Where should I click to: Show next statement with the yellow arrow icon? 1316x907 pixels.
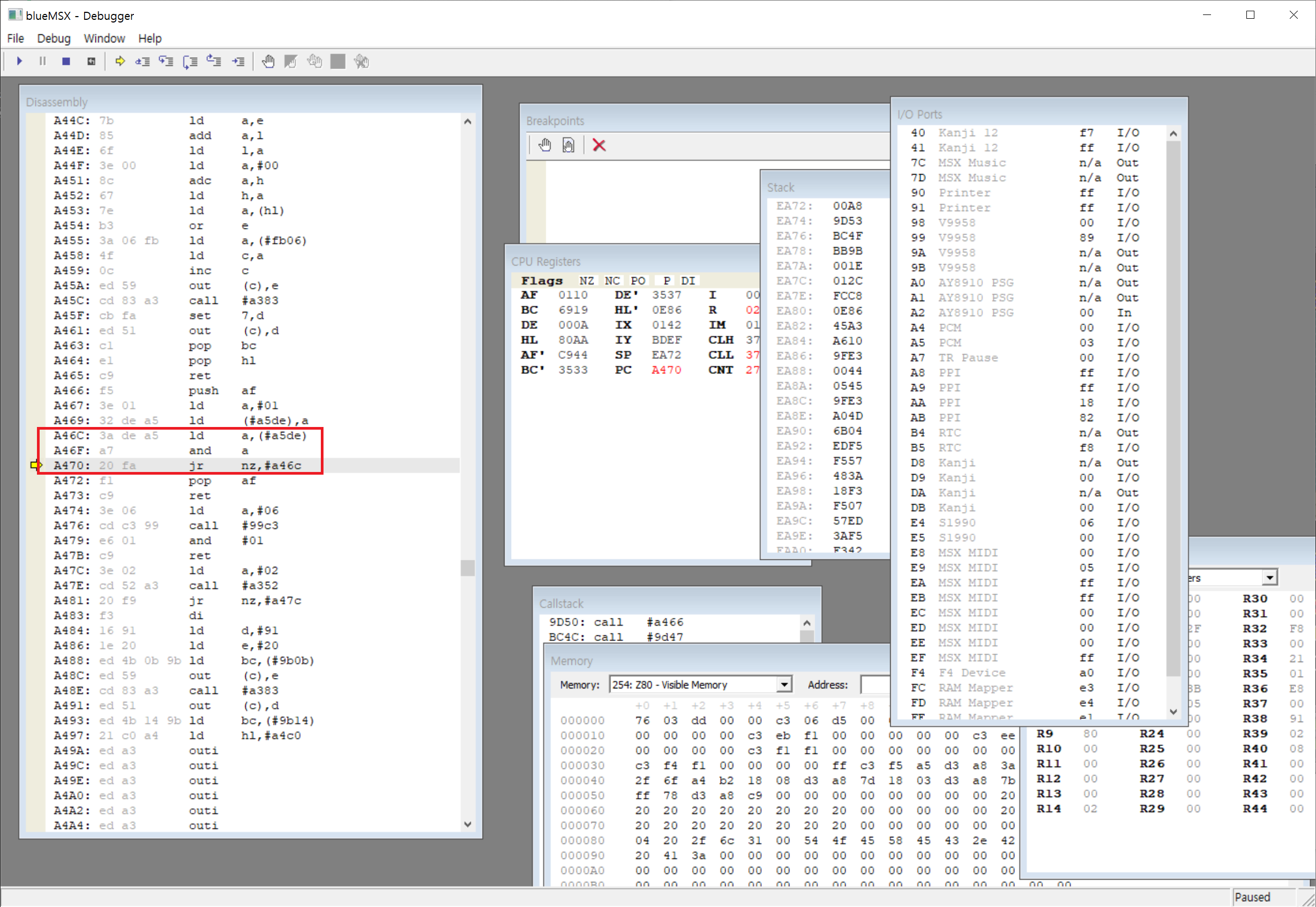coord(120,61)
